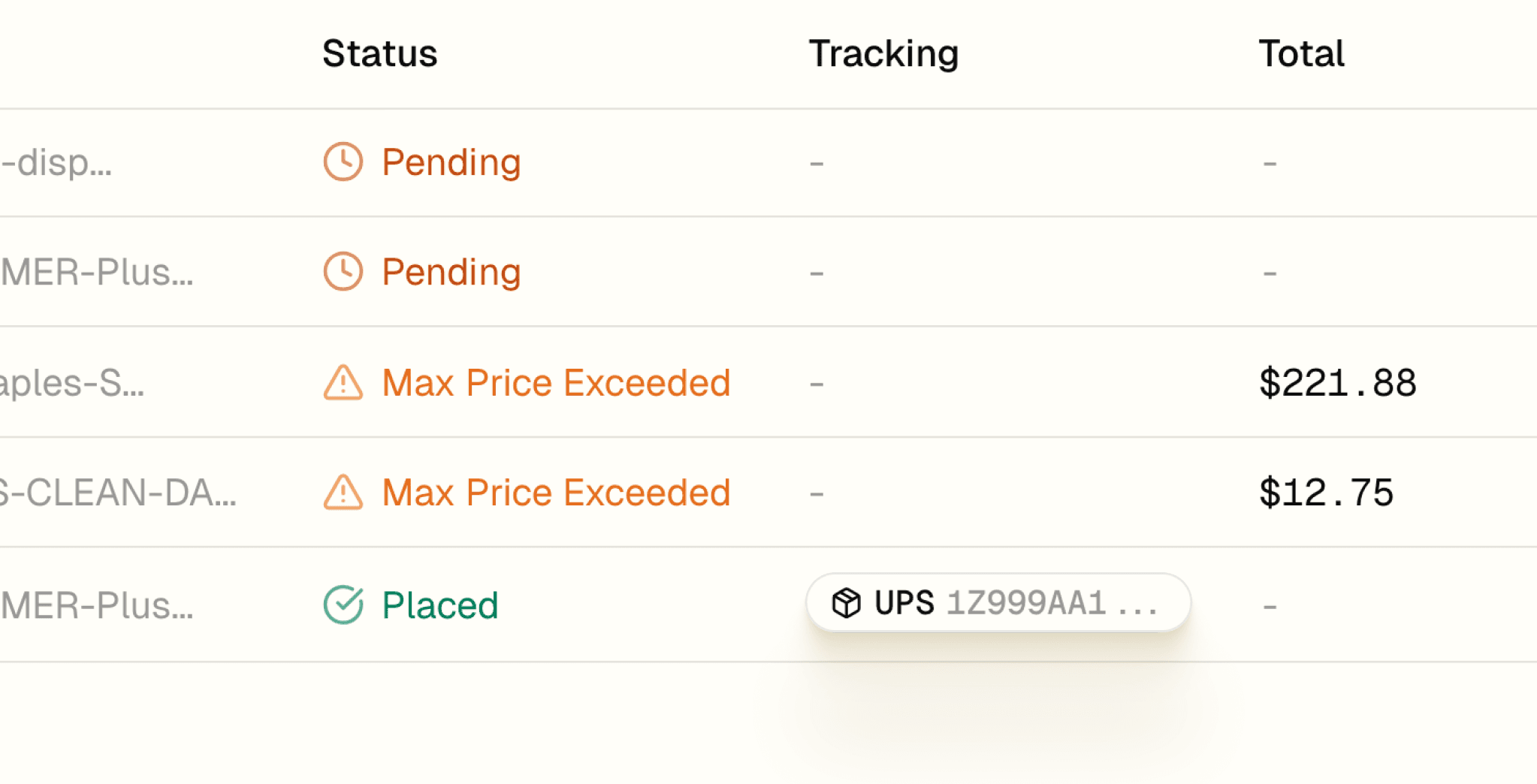Image resolution: width=1537 pixels, height=784 pixels.
Task: Click the Placed status label
Action: click(439, 605)
